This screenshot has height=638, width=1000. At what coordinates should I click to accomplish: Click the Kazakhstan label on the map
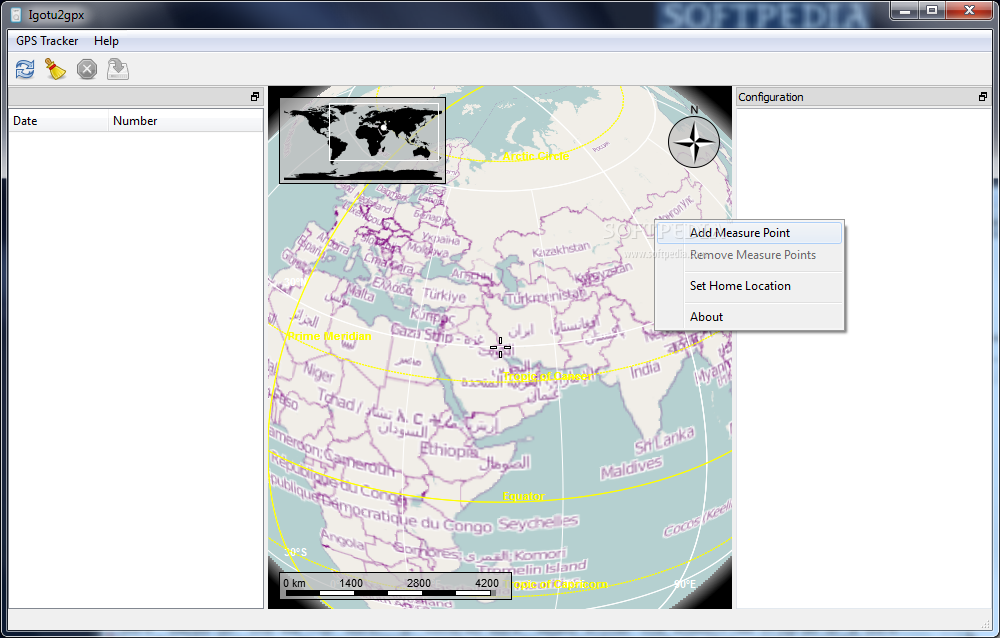[561, 249]
